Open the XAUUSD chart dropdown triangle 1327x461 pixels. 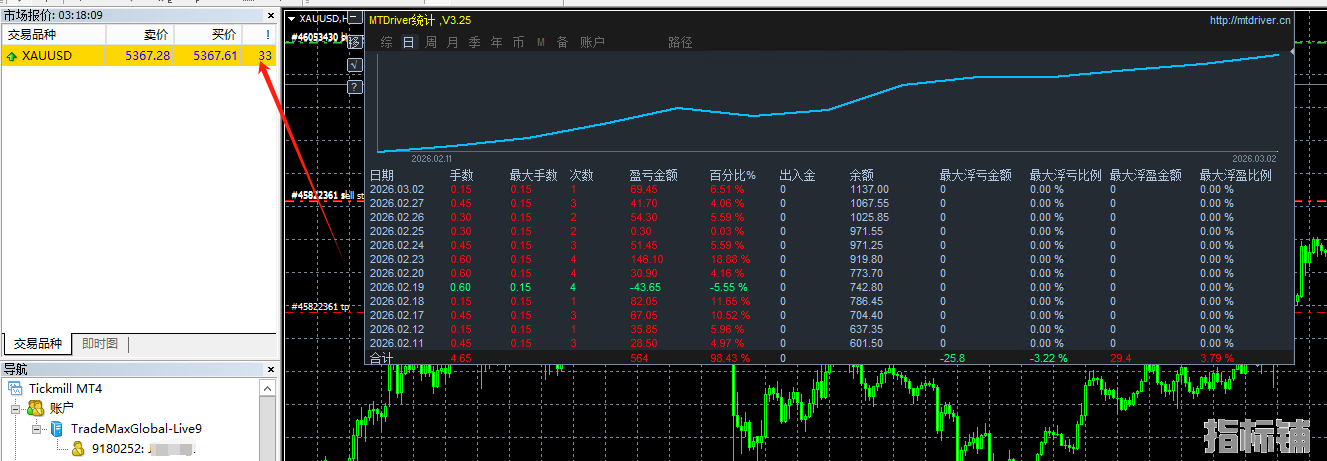tap(291, 18)
